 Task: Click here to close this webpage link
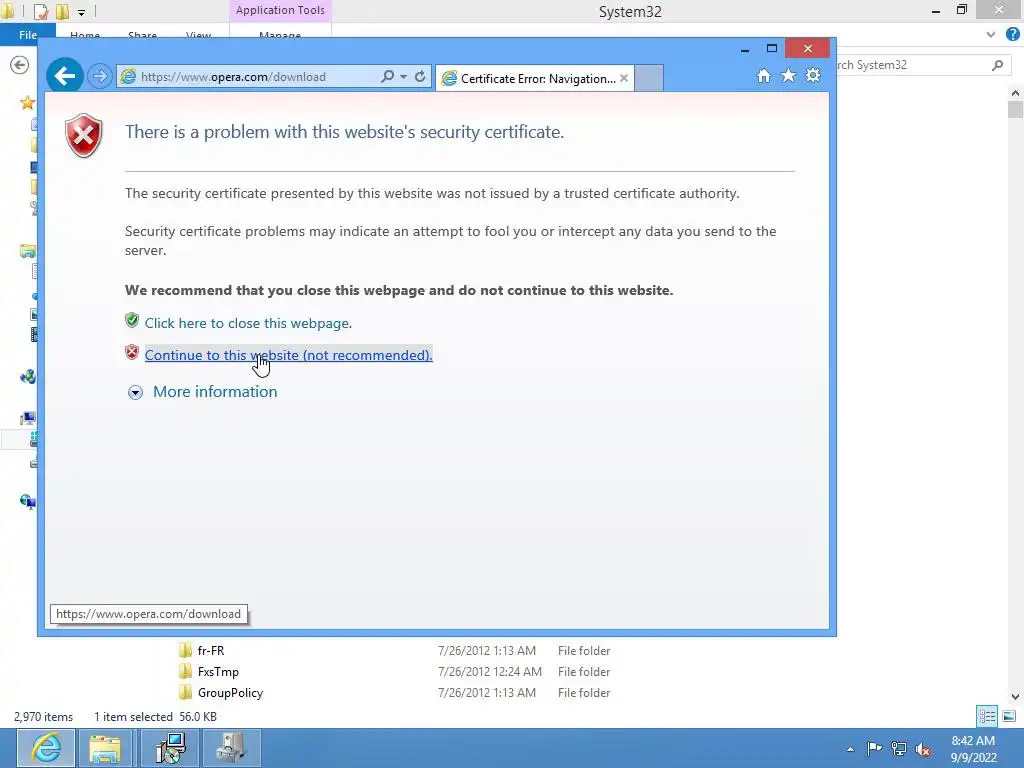click(x=248, y=323)
